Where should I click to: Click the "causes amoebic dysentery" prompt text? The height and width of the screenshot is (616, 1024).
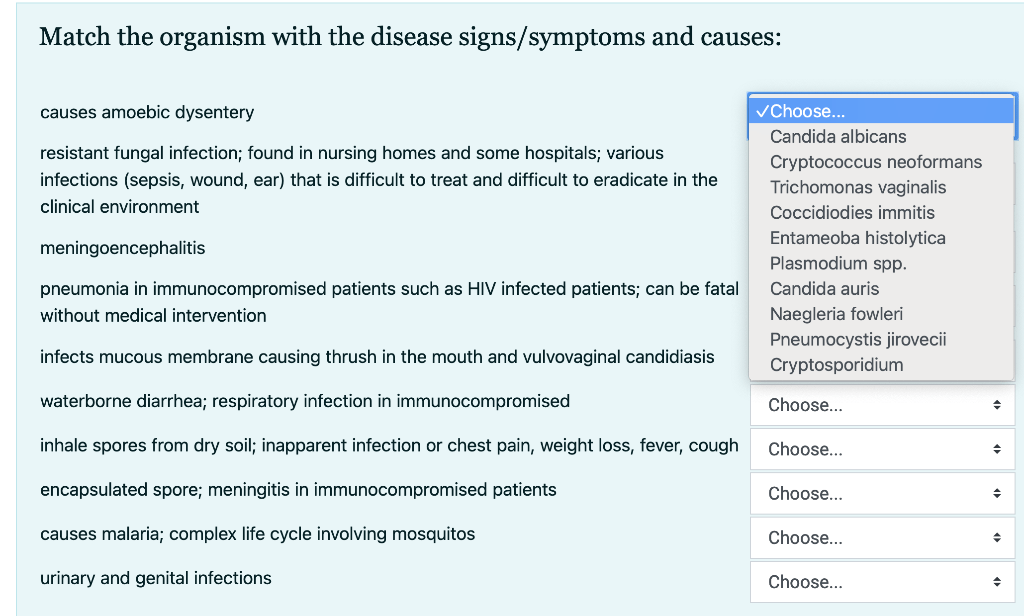coord(147,112)
